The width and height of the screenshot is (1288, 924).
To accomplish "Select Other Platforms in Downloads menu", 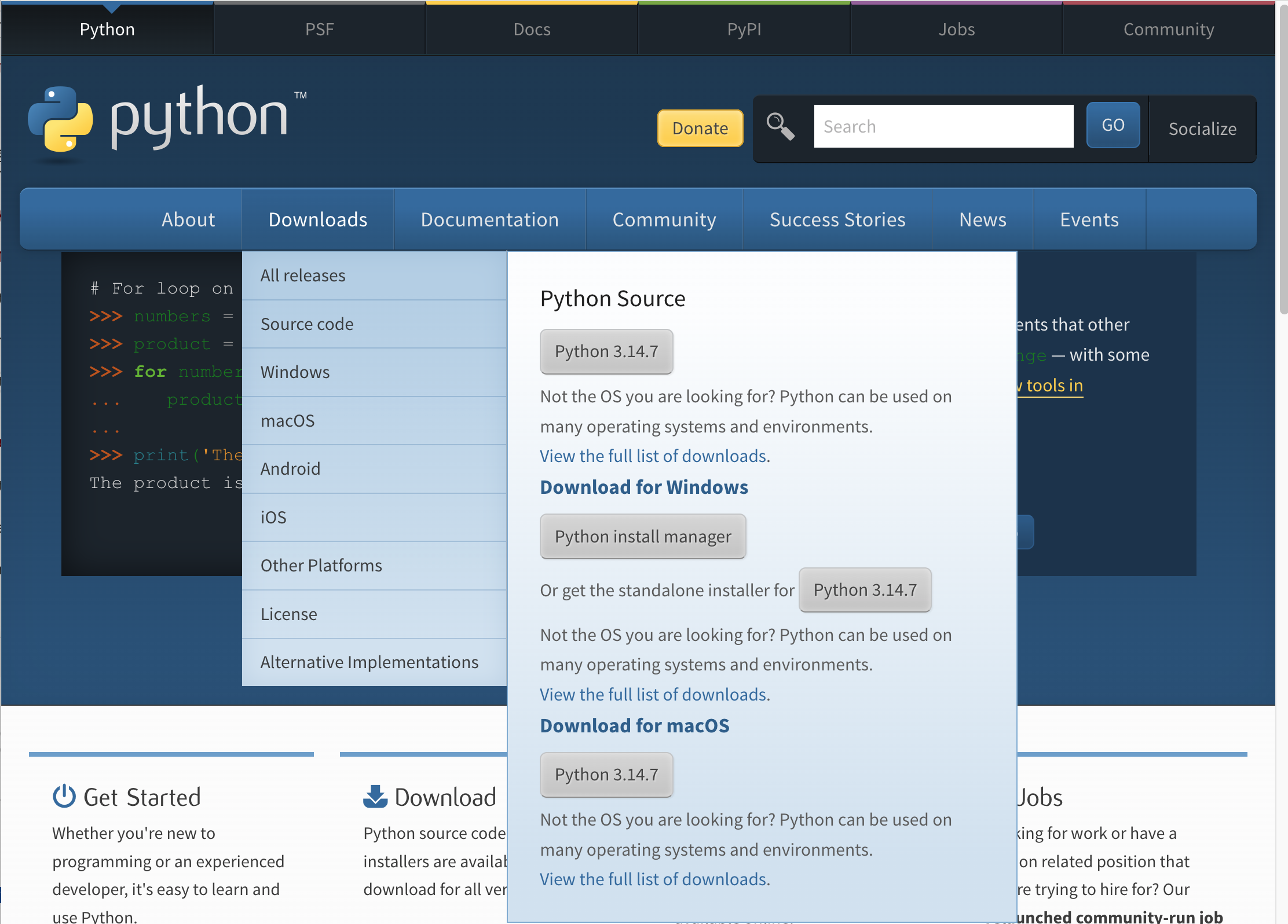I will [374, 566].
